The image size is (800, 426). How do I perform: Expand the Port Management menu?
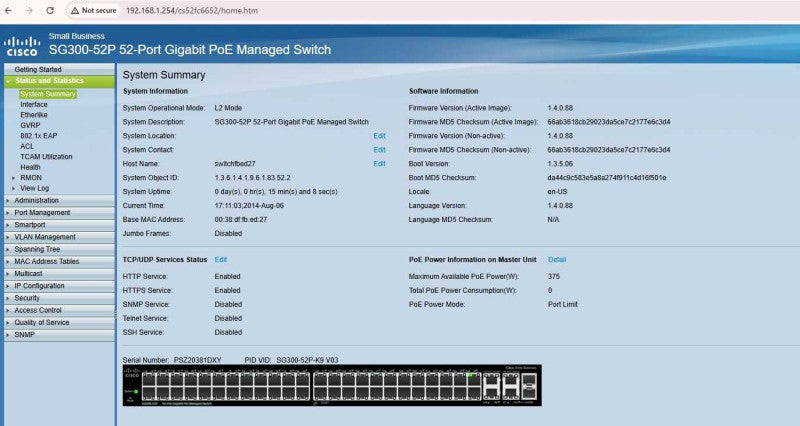click(x=59, y=213)
